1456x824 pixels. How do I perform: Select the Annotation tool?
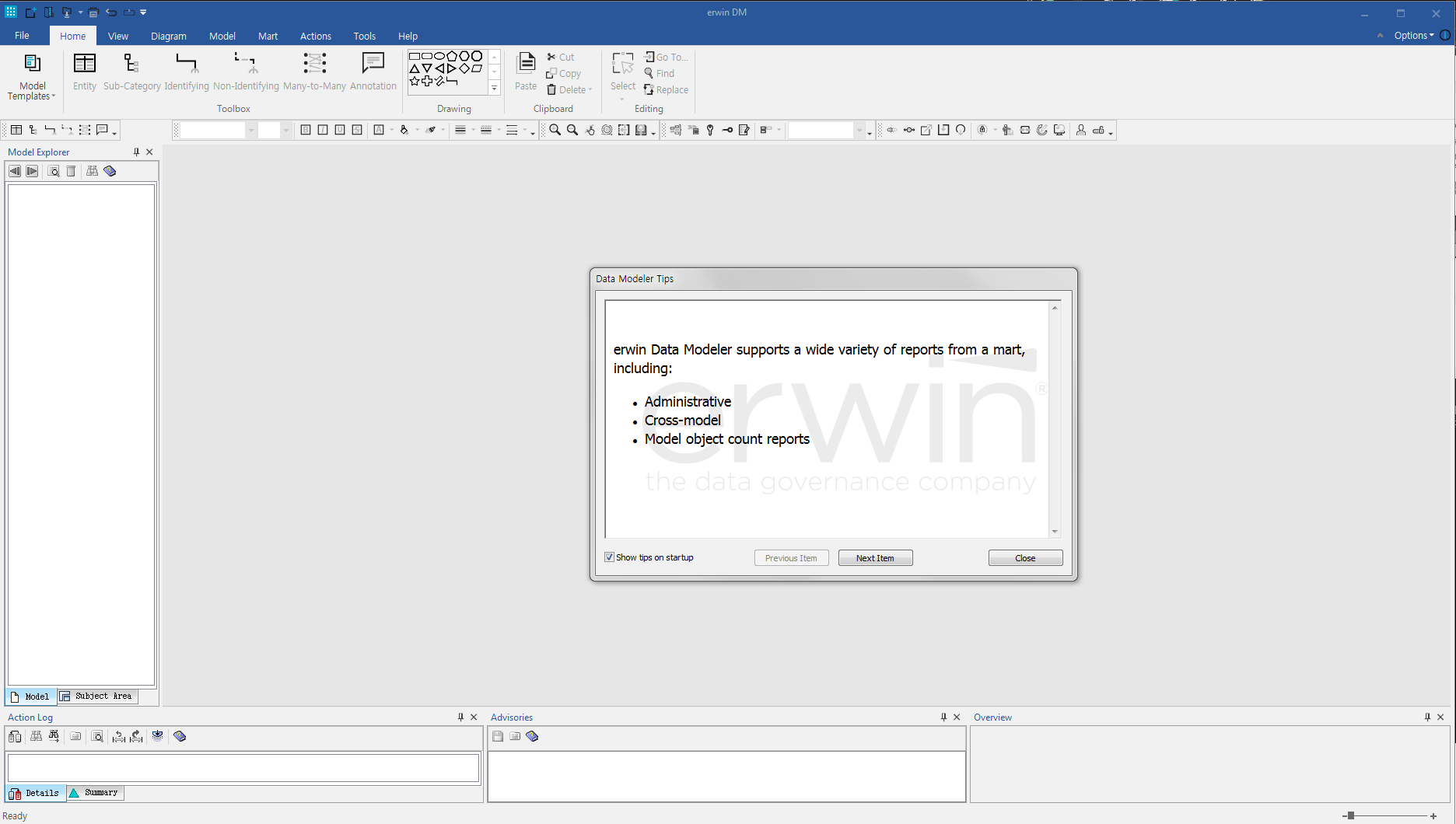click(x=373, y=72)
